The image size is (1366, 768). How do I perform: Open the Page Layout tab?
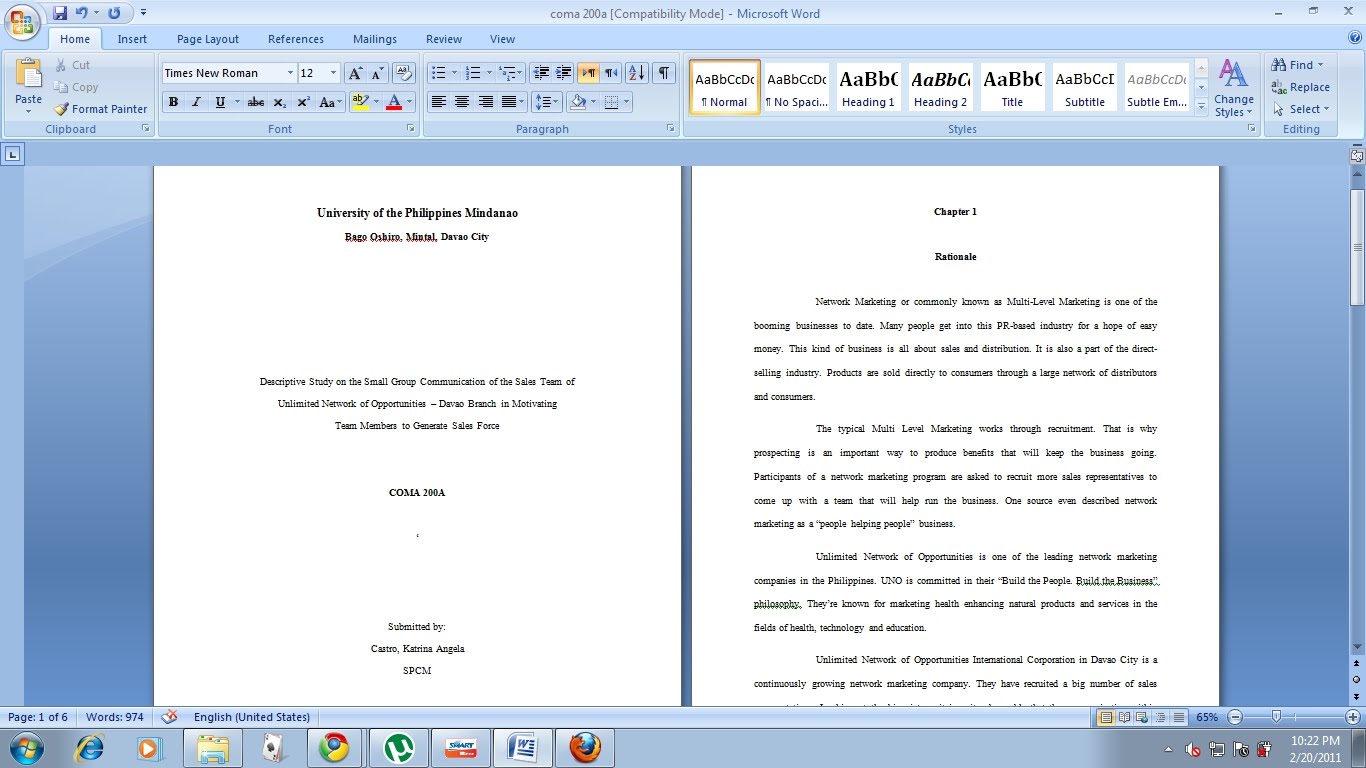(208, 39)
